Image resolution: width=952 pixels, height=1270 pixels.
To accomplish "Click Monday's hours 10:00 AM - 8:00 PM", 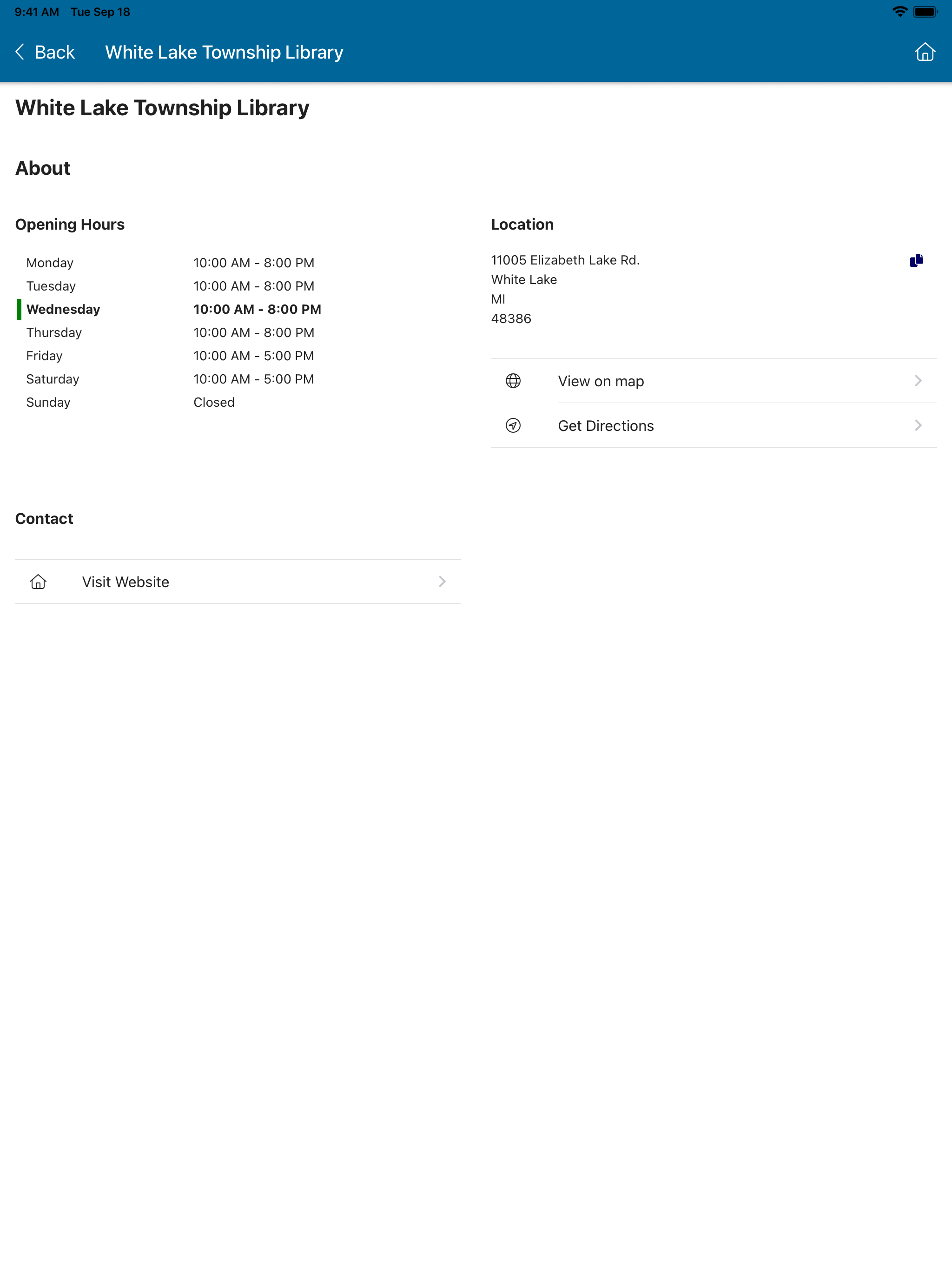I will [x=254, y=263].
